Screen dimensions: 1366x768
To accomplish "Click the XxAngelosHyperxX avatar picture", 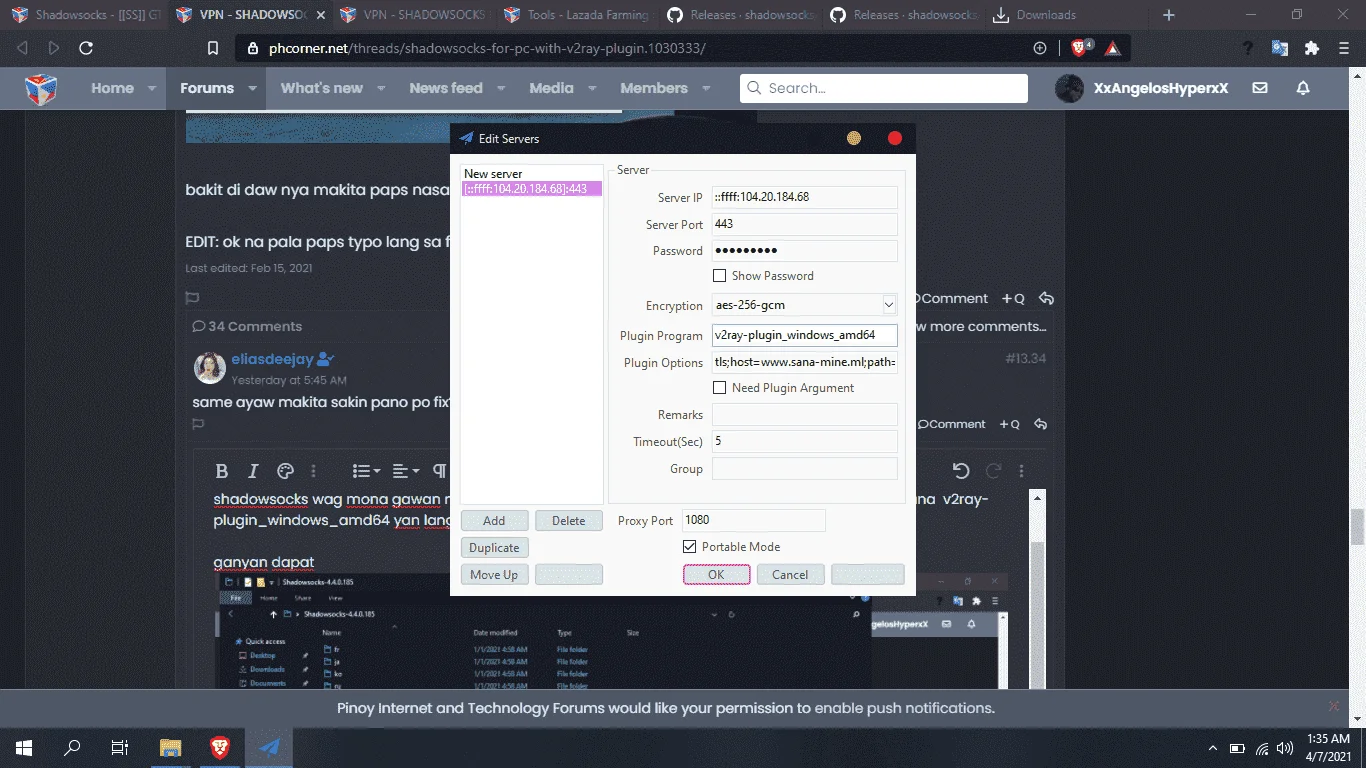I will [x=1069, y=88].
